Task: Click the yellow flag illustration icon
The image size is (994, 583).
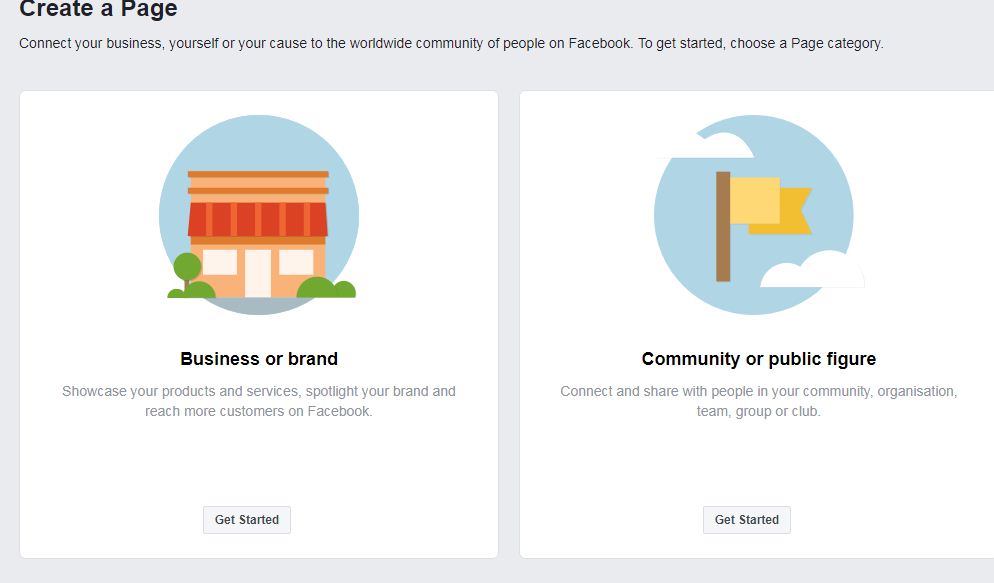Action: (x=768, y=205)
